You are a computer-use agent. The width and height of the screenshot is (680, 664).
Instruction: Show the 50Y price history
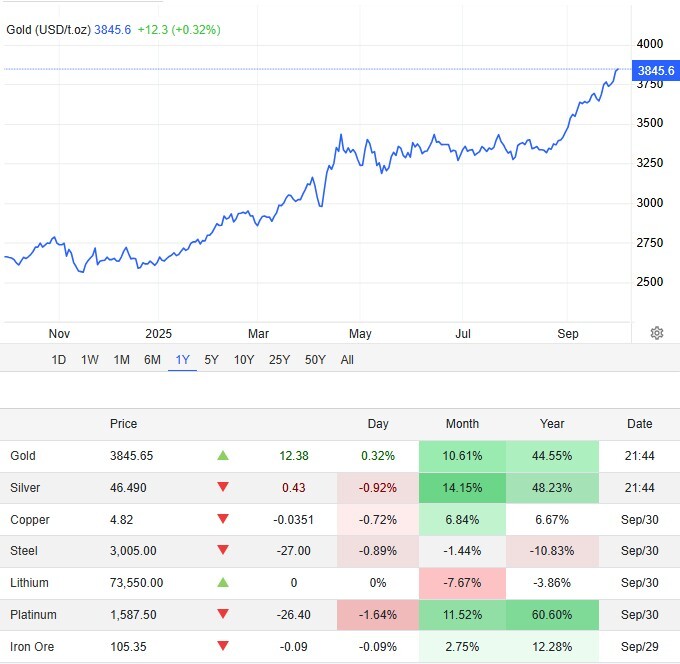315,360
